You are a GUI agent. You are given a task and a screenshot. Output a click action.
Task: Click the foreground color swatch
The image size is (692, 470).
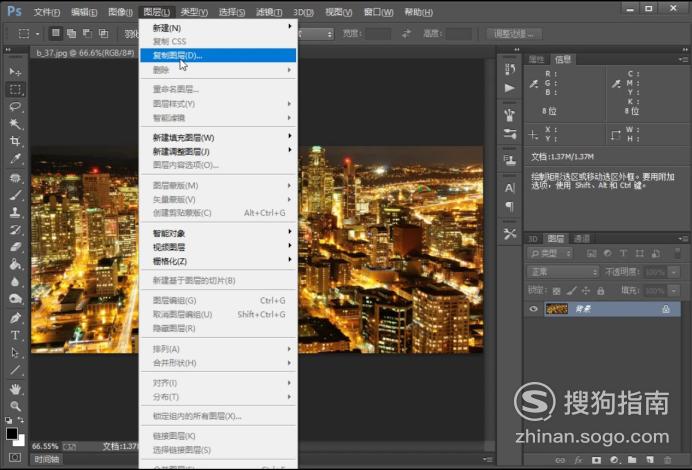tap(12, 433)
